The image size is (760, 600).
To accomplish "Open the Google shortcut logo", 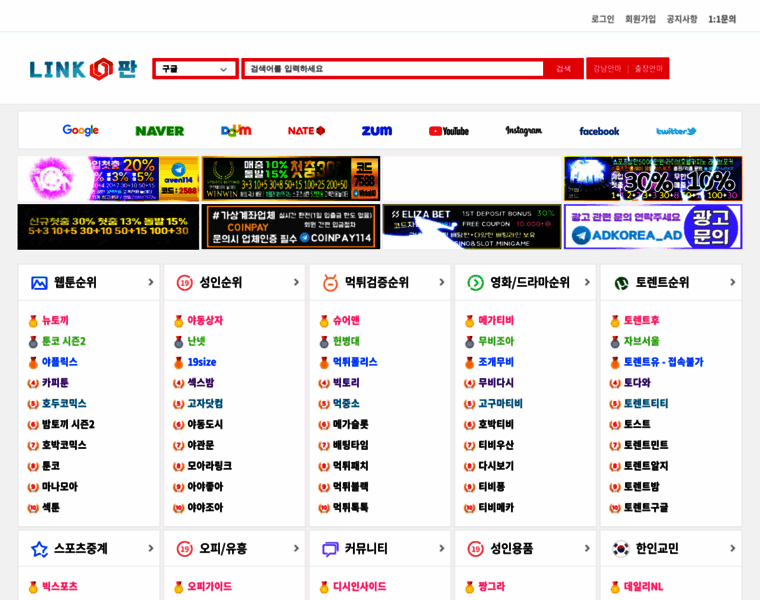I will tap(80, 130).
